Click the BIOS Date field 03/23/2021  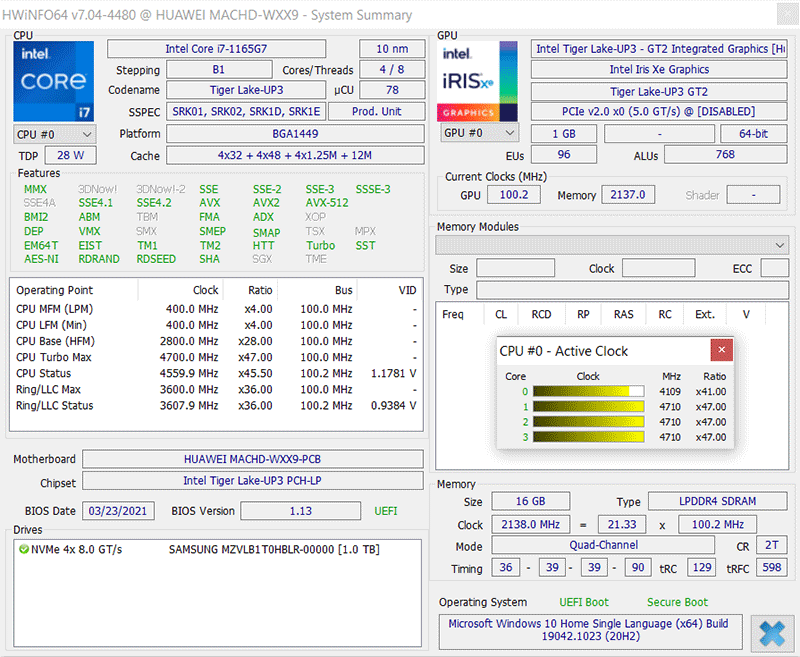click(118, 510)
